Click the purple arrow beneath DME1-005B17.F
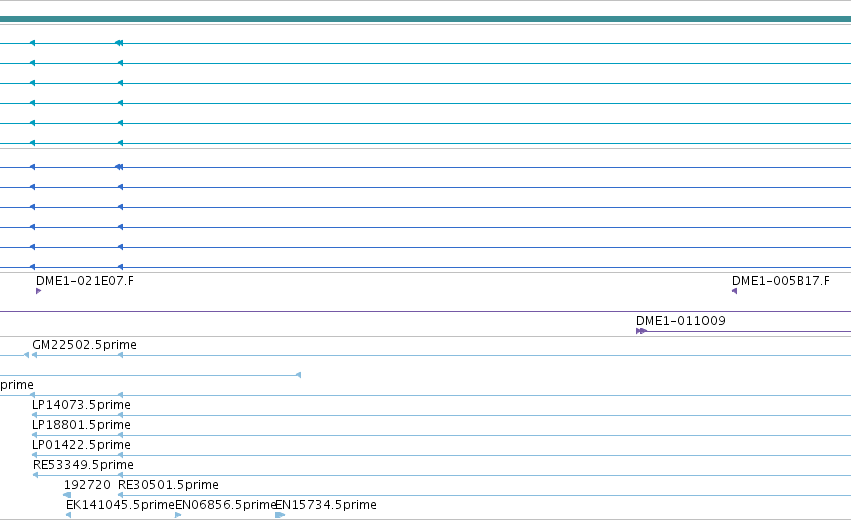Screen dimensions: 851x520 pyautogui.click(x=734, y=291)
